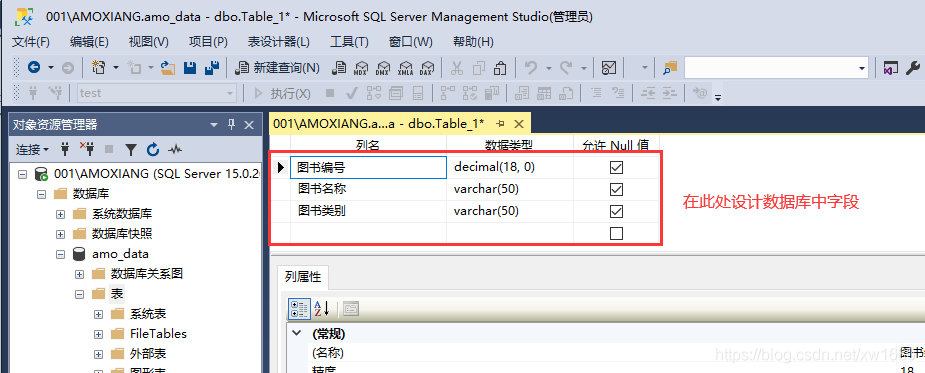Open the 表设计器(L) menu
925x373 pixels.
tap(278, 42)
